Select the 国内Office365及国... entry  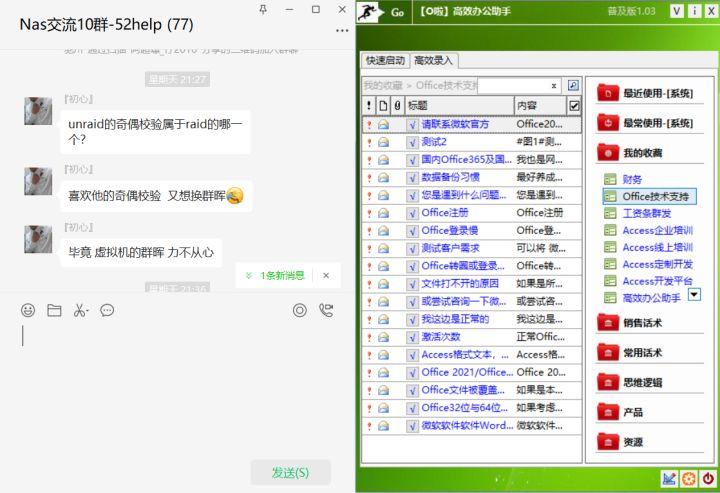click(467, 160)
